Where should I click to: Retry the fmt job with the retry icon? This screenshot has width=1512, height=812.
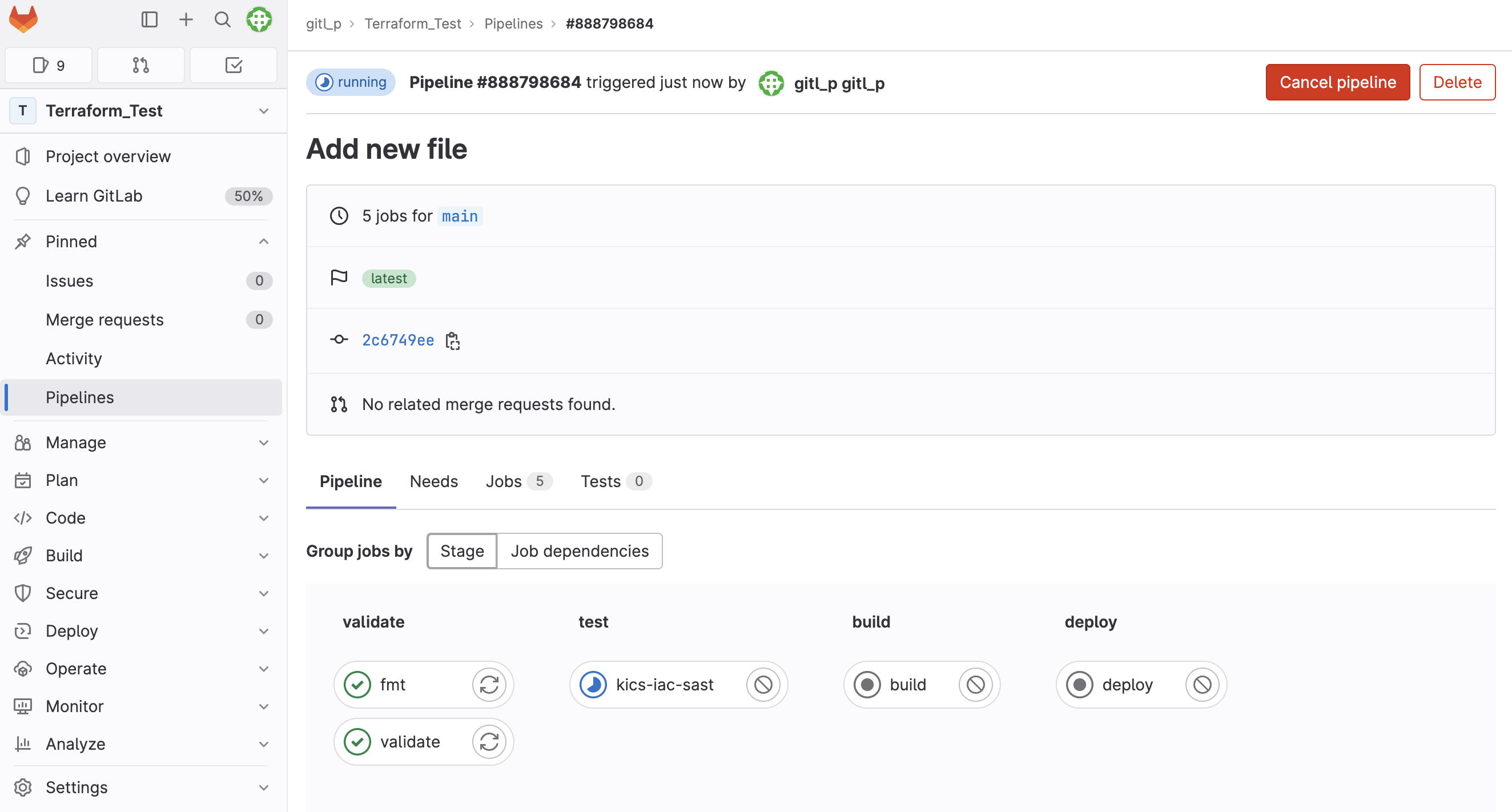tap(490, 684)
